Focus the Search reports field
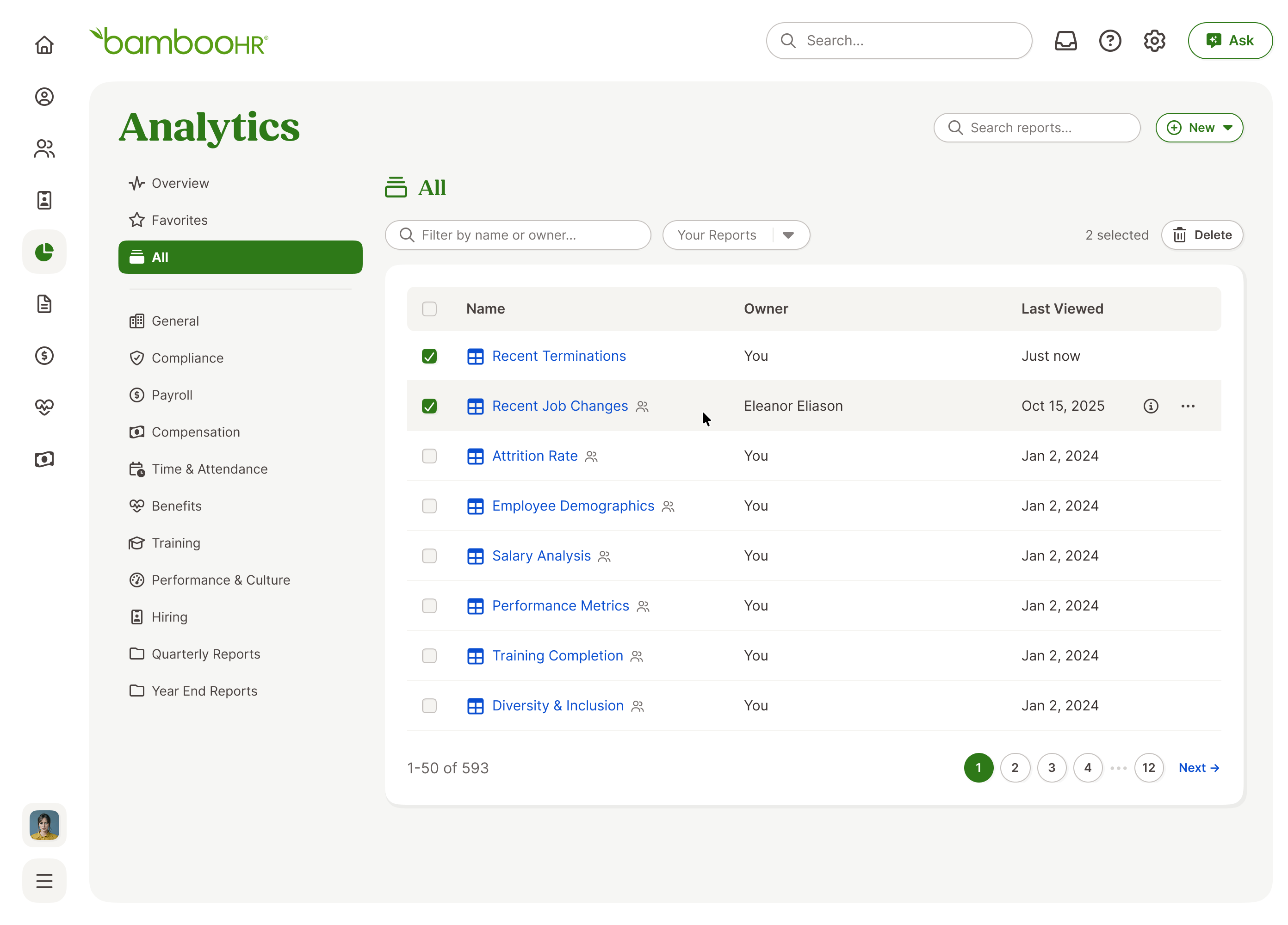Image resolution: width=1288 pixels, height=925 pixels. 1036,128
